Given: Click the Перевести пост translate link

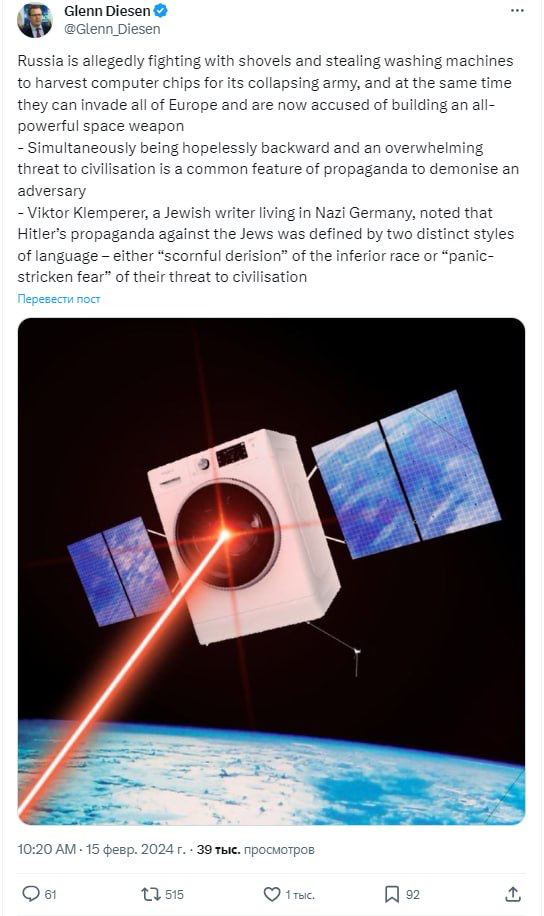Looking at the screenshot, I should (x=58, y=299).
